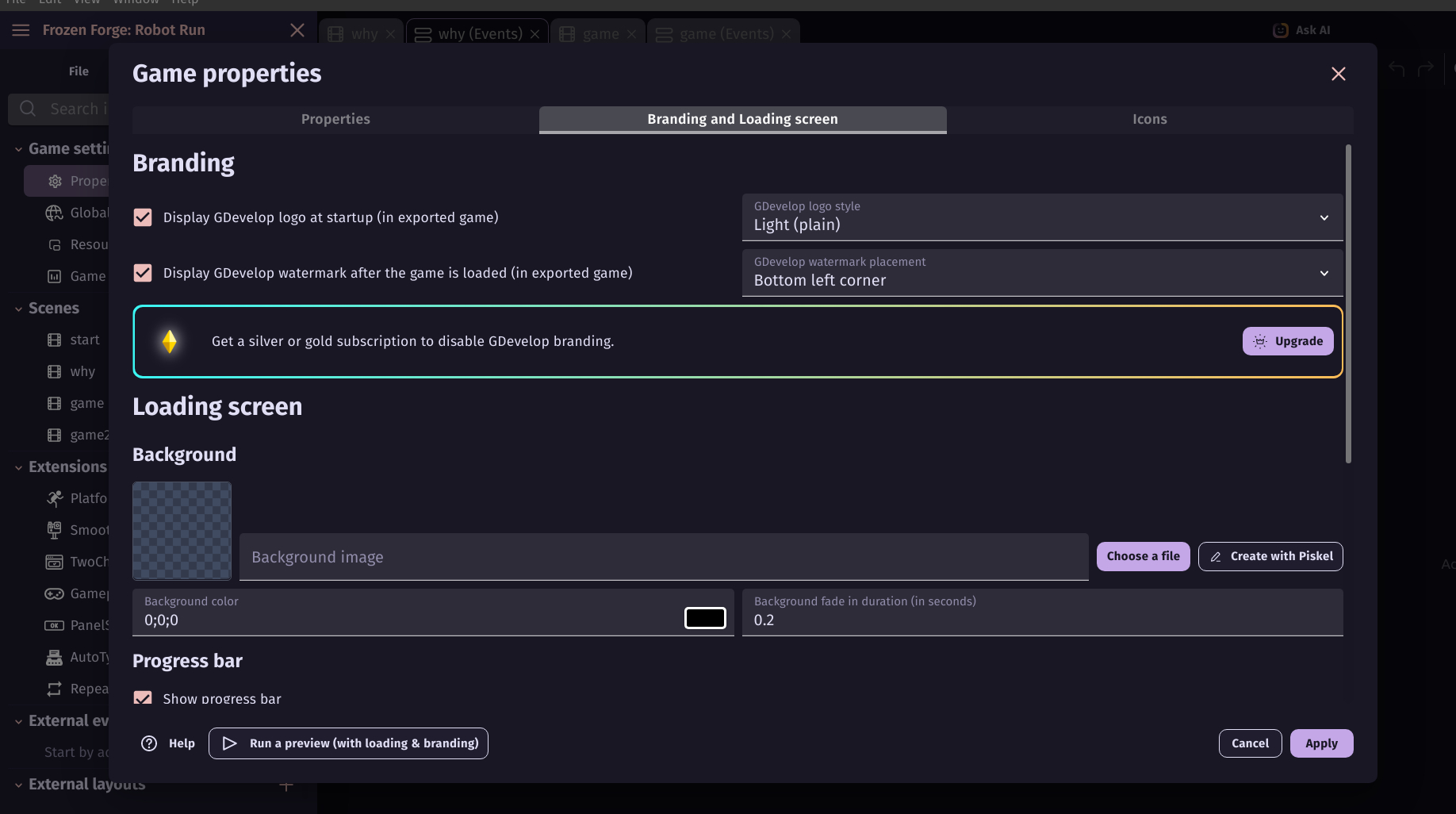The image size is (1456, 814).
Task: Click the Background image input field
Action: 663,557
